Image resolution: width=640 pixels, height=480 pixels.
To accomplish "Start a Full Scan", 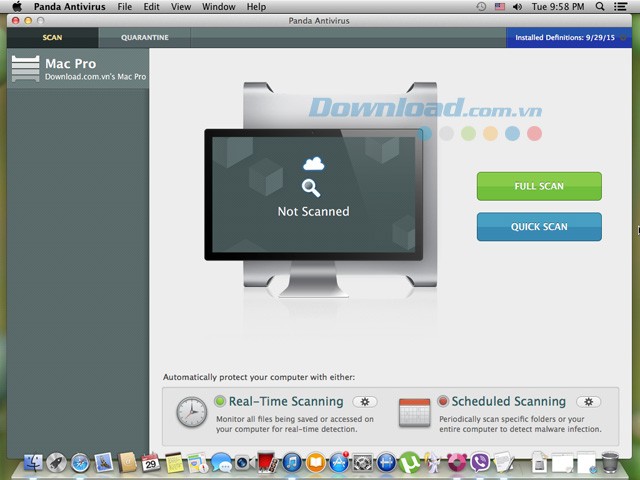I will coord(539,186).
